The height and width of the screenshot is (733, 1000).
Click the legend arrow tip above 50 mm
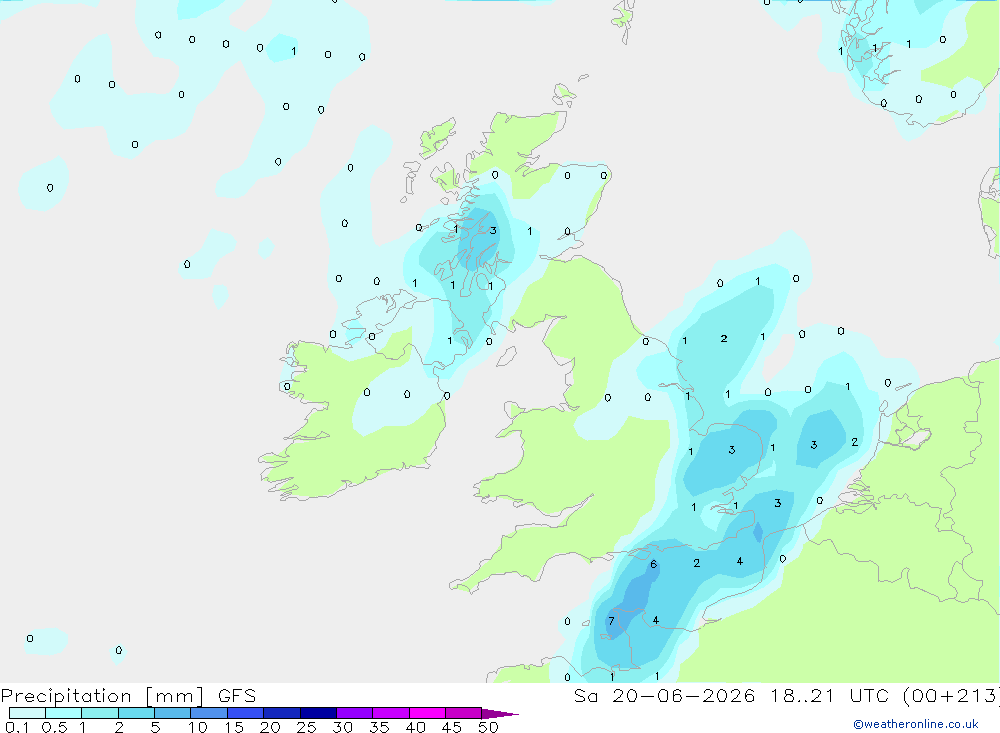pyautogui.click(x=499, y=713)
